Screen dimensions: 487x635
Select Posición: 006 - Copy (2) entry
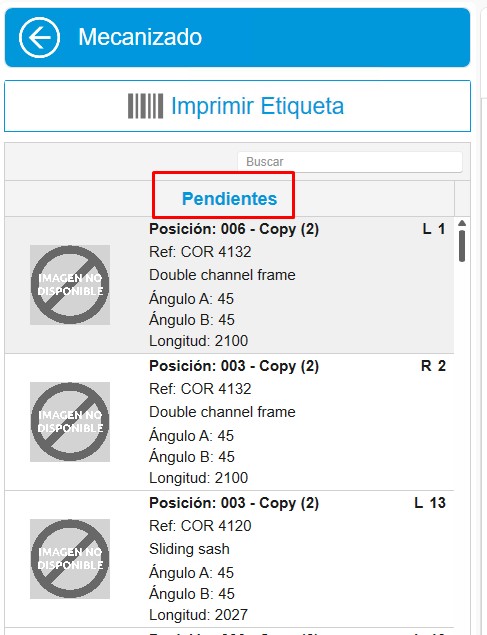tap(229, 285)
